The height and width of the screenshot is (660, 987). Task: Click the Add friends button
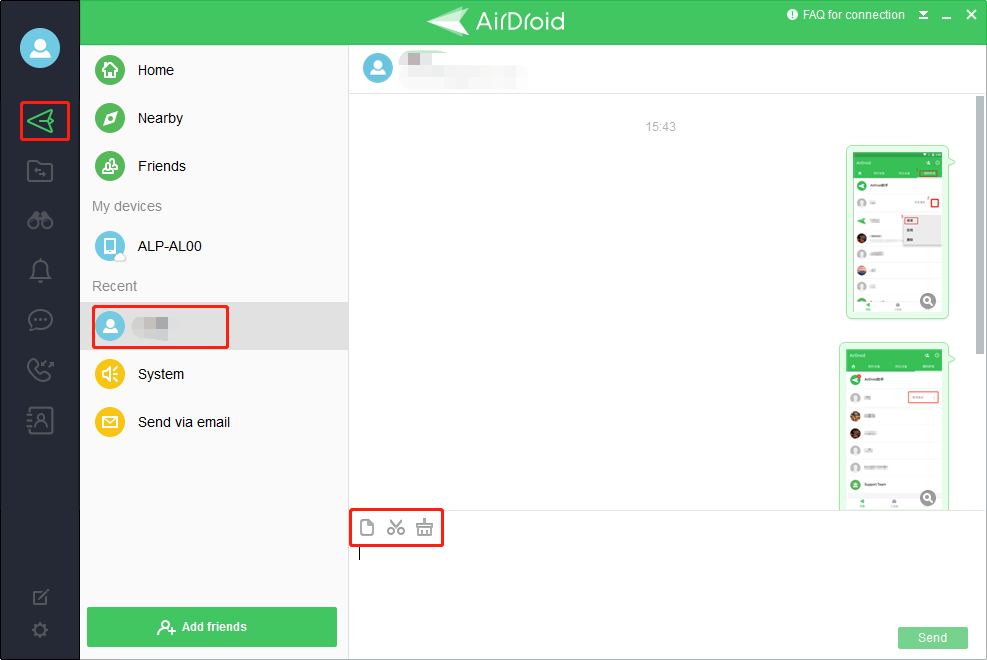pyautogui.click(x=212, y=627)
